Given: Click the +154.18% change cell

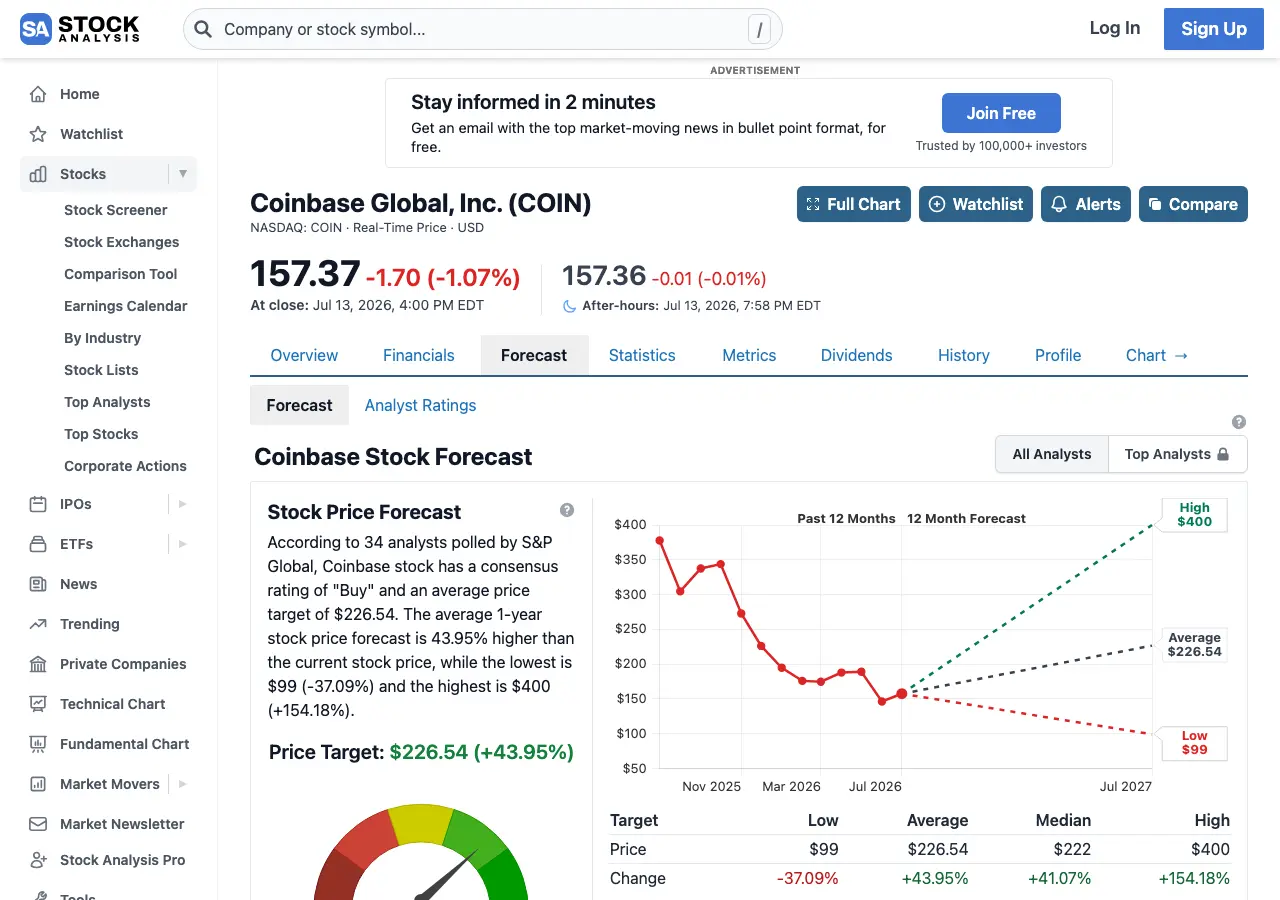Looking at the screenshot, I should tap(1194, 878).
